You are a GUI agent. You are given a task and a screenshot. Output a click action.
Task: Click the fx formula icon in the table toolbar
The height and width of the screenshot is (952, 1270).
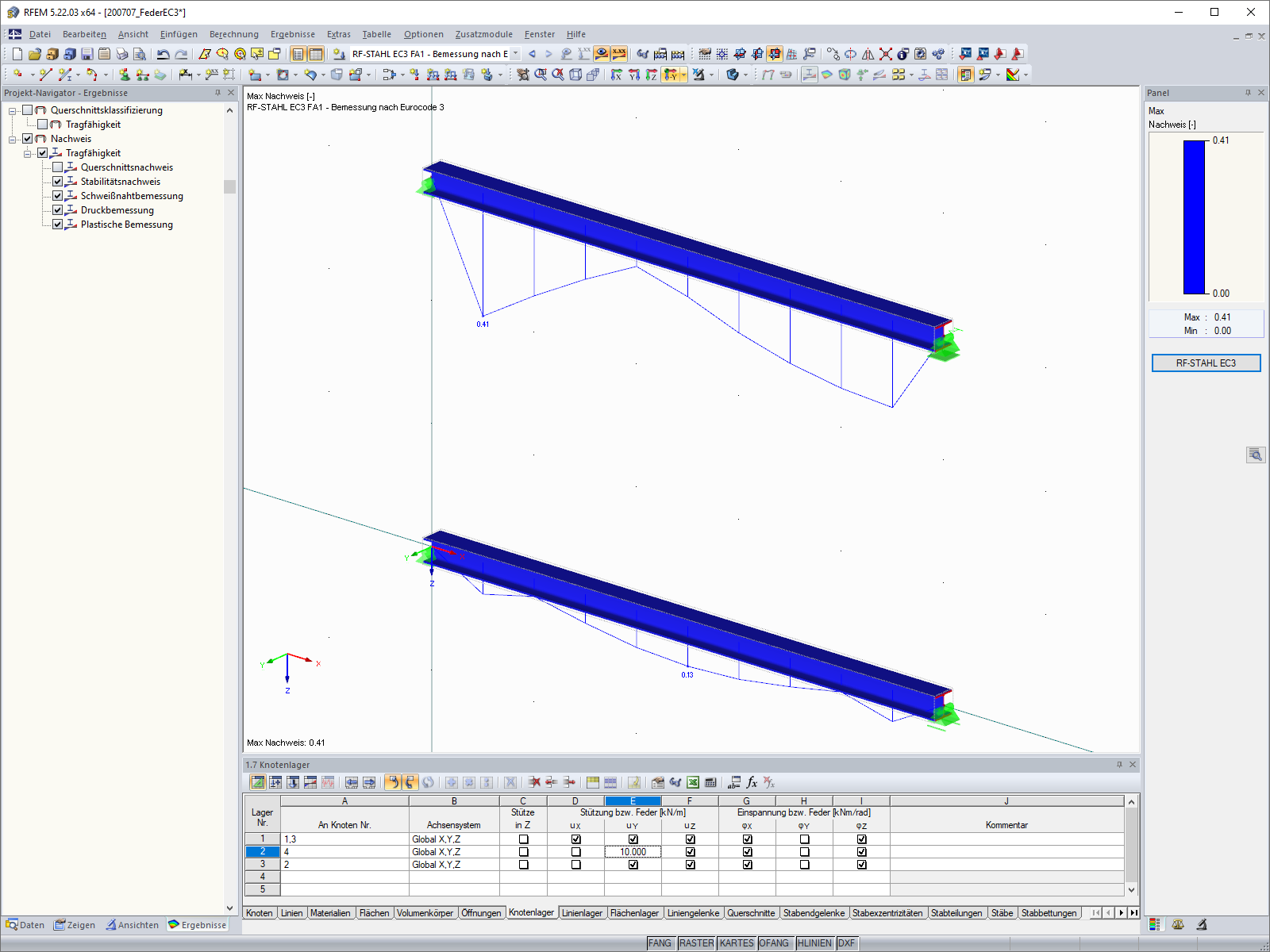(x=752, y=782)
